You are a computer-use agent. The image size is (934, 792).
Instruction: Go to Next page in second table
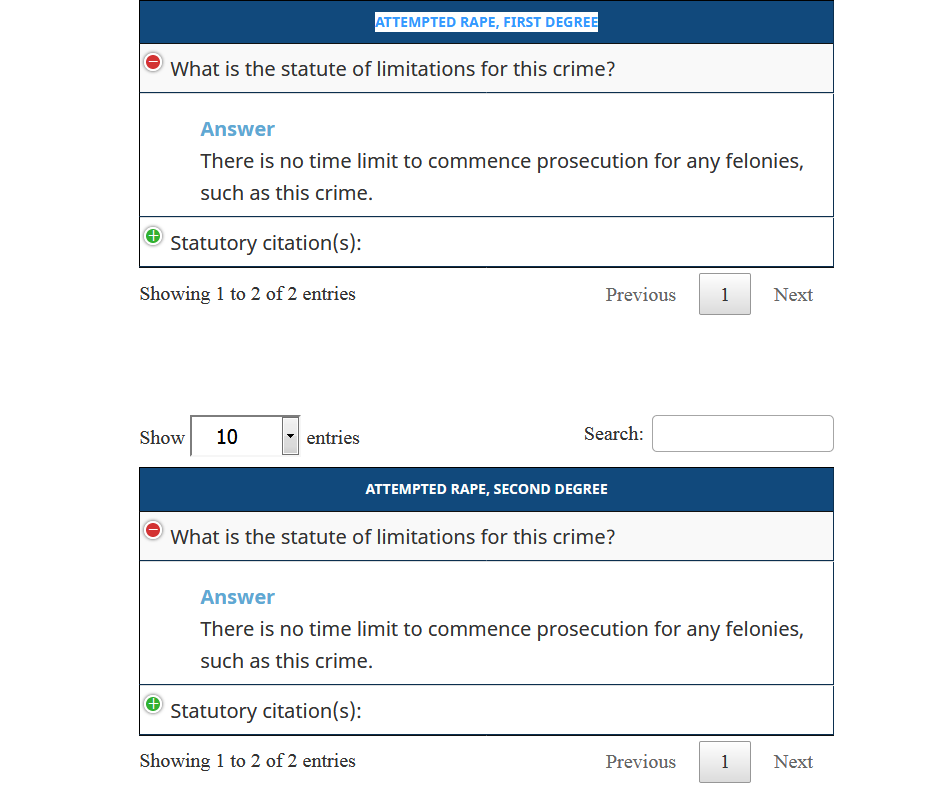(x=793, y=762)
